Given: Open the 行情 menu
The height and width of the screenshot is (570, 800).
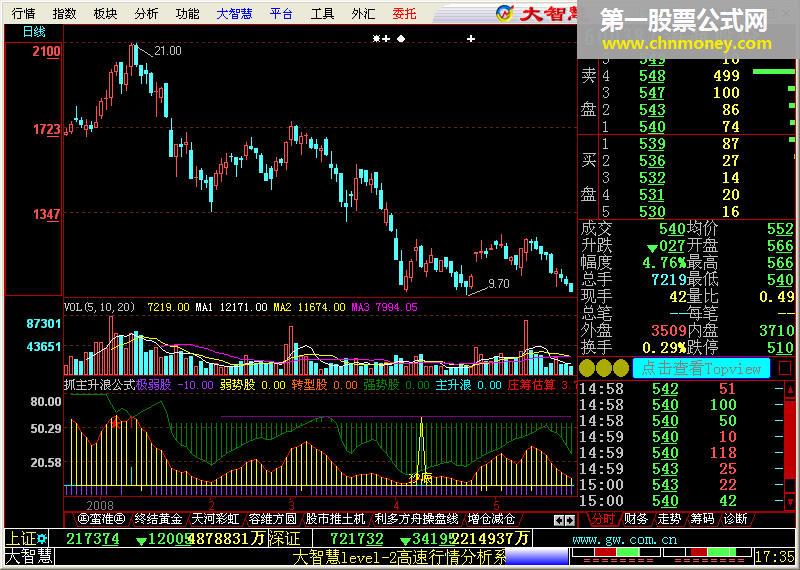Looking at the screenshot, I should (23, 14).
